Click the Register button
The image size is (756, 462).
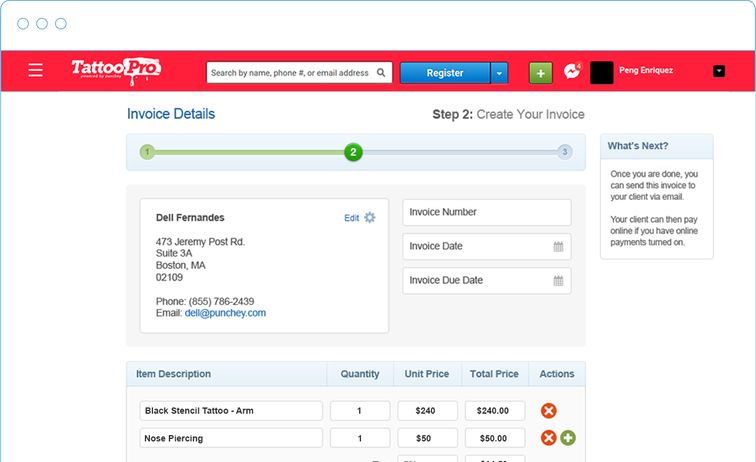(x=445, y=73)
